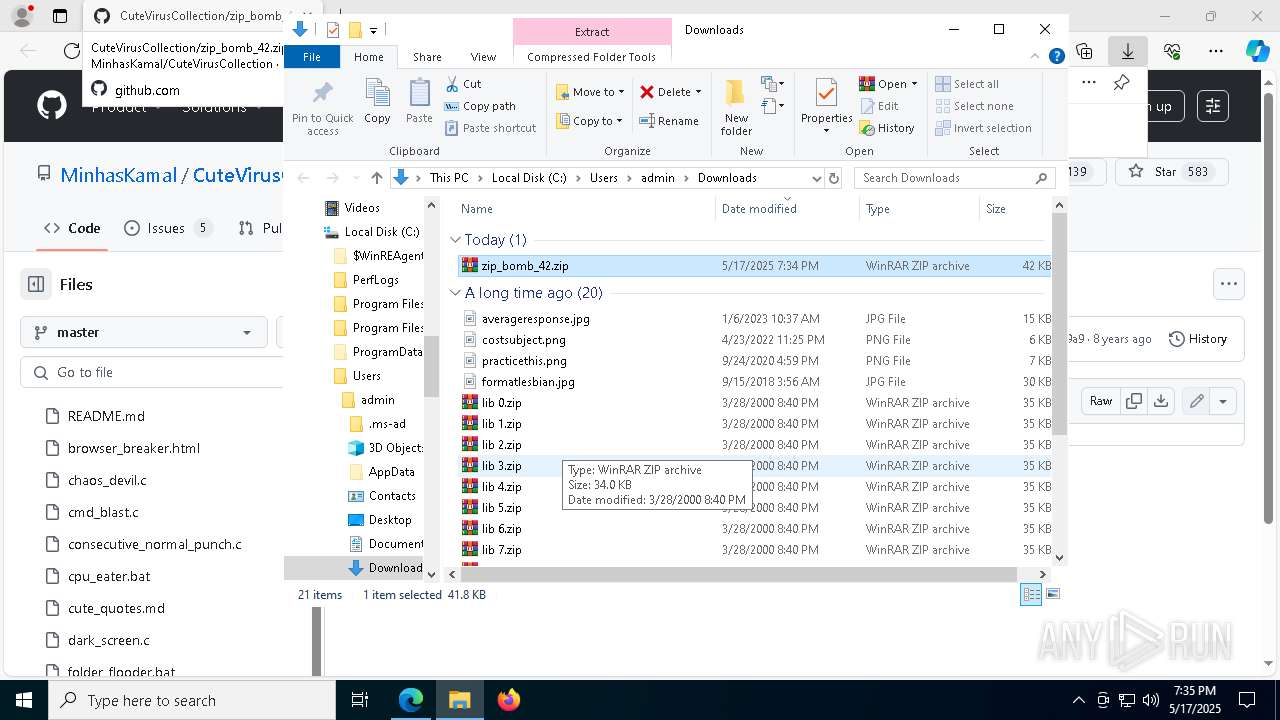Select the Home ribbon tab
The height and width of the screenshot is (720, 1280).
point(368,57)
